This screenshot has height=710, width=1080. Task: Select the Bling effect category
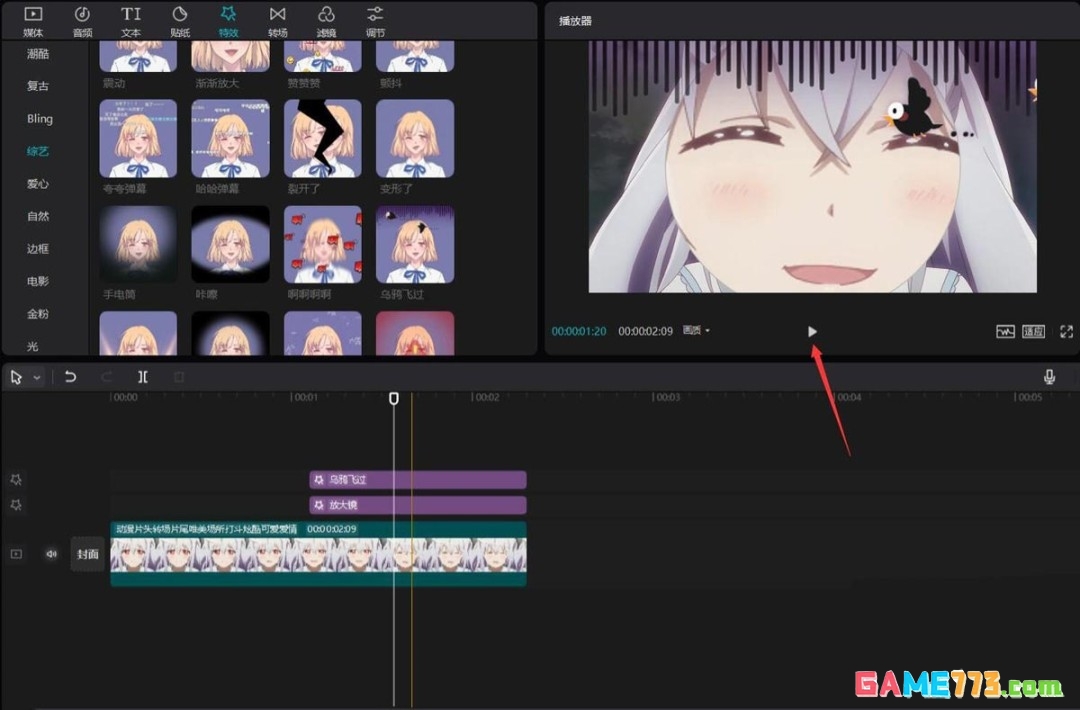pos(40,119)
